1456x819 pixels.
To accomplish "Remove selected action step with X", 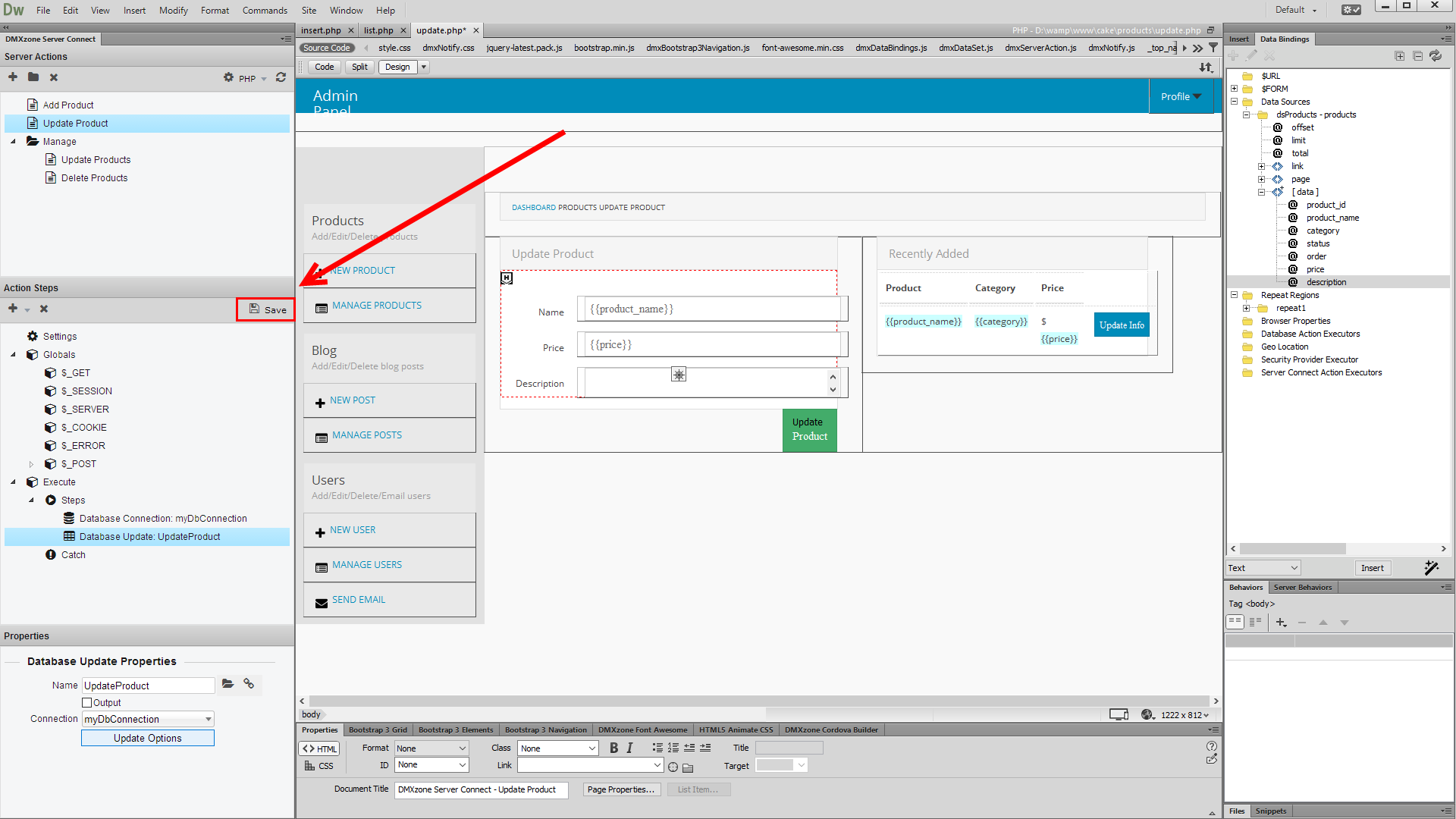I will tap(44, 309).
